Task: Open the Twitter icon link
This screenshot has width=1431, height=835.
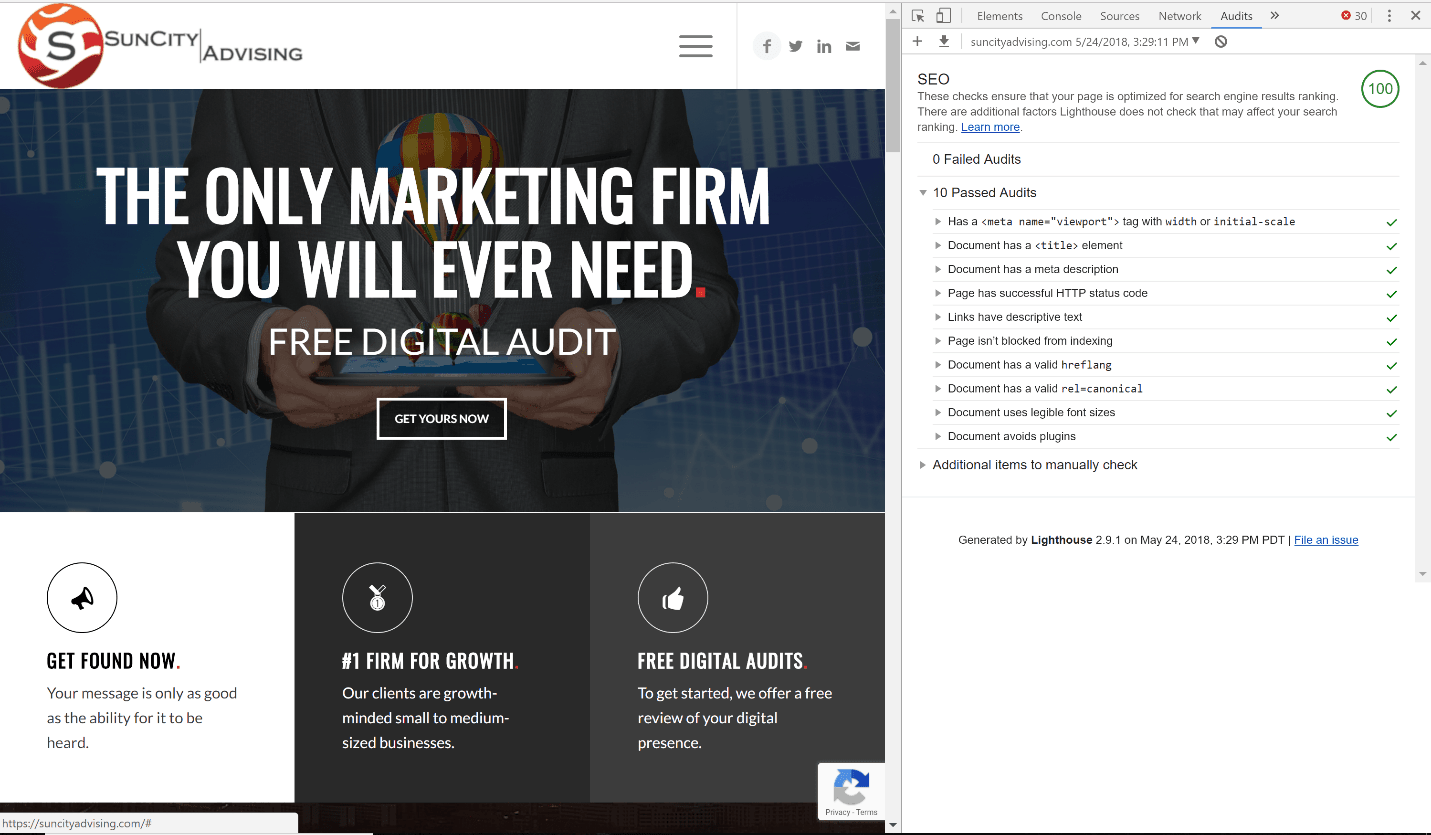Action: pyautogui.click(x=796, y=46)
